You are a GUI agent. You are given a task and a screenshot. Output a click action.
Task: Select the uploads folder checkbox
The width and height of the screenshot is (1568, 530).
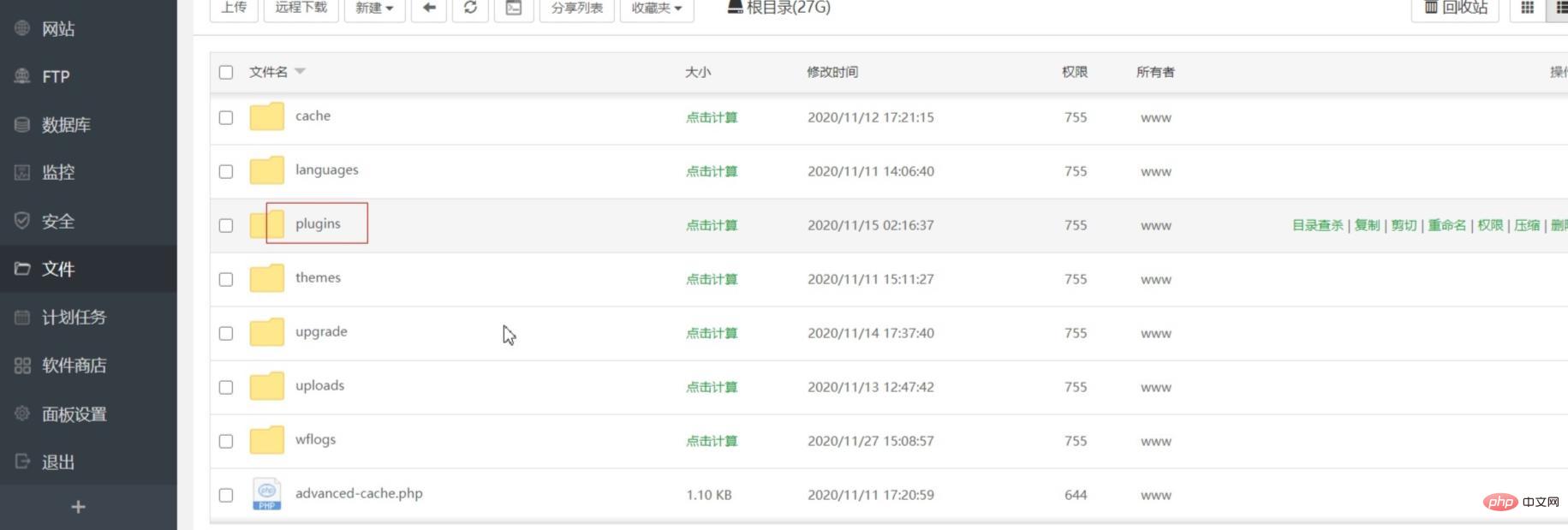point(226,387)
